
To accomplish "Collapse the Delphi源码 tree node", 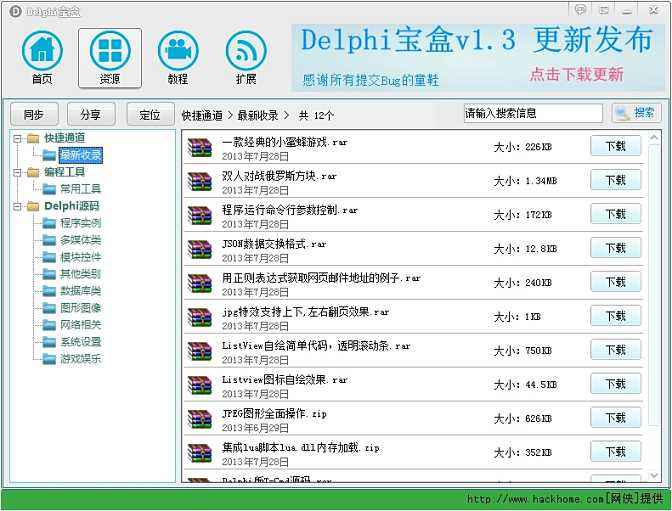I will pos(17,206).
